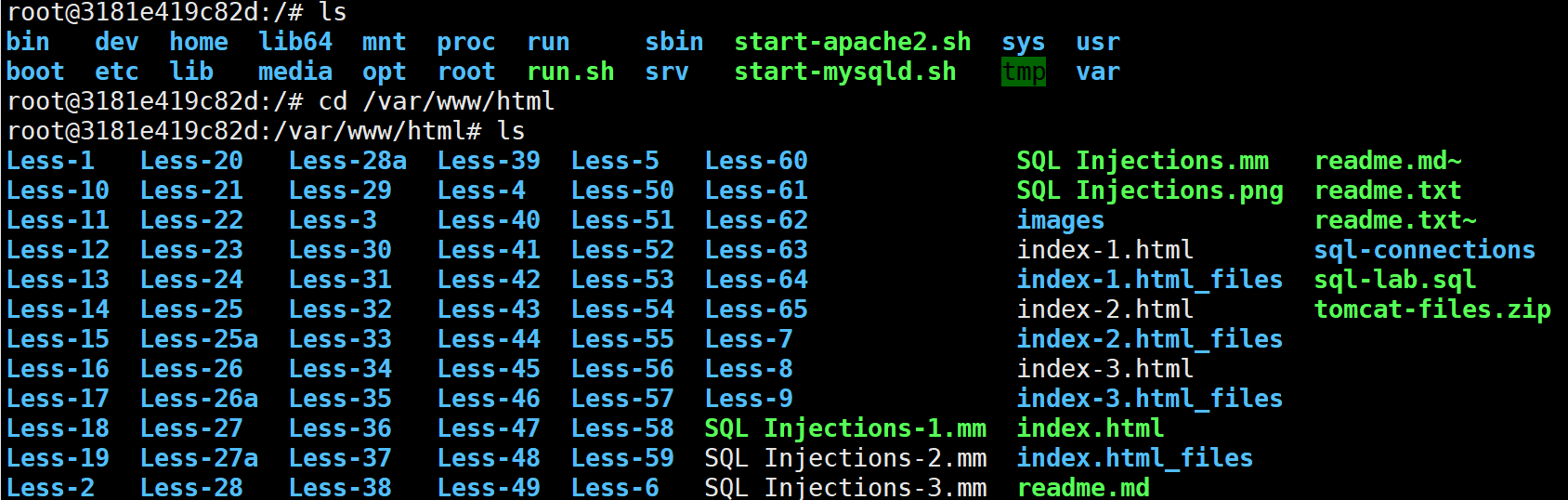This screenshot has width=1568, height=500.
Task: Click the run.sh file in root listing
Action: click(570, 72)
